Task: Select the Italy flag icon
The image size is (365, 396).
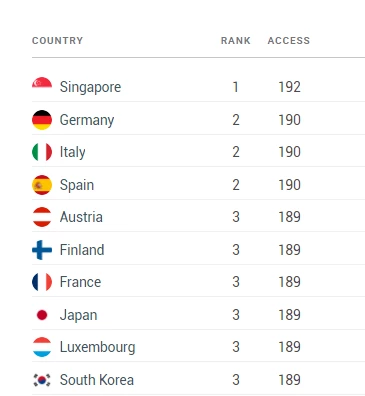Action: click(x=42, y=152)
